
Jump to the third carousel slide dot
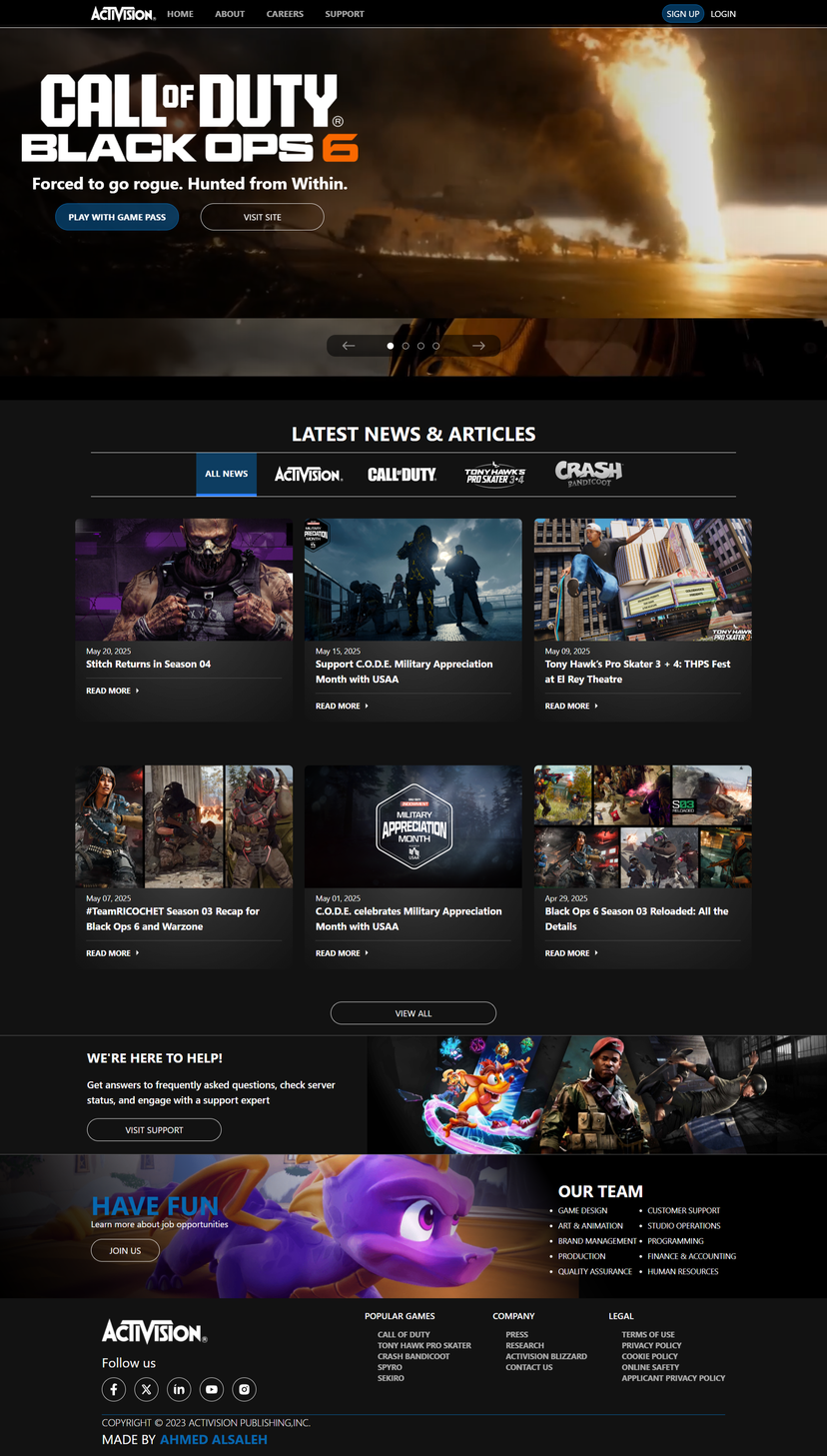420,346
